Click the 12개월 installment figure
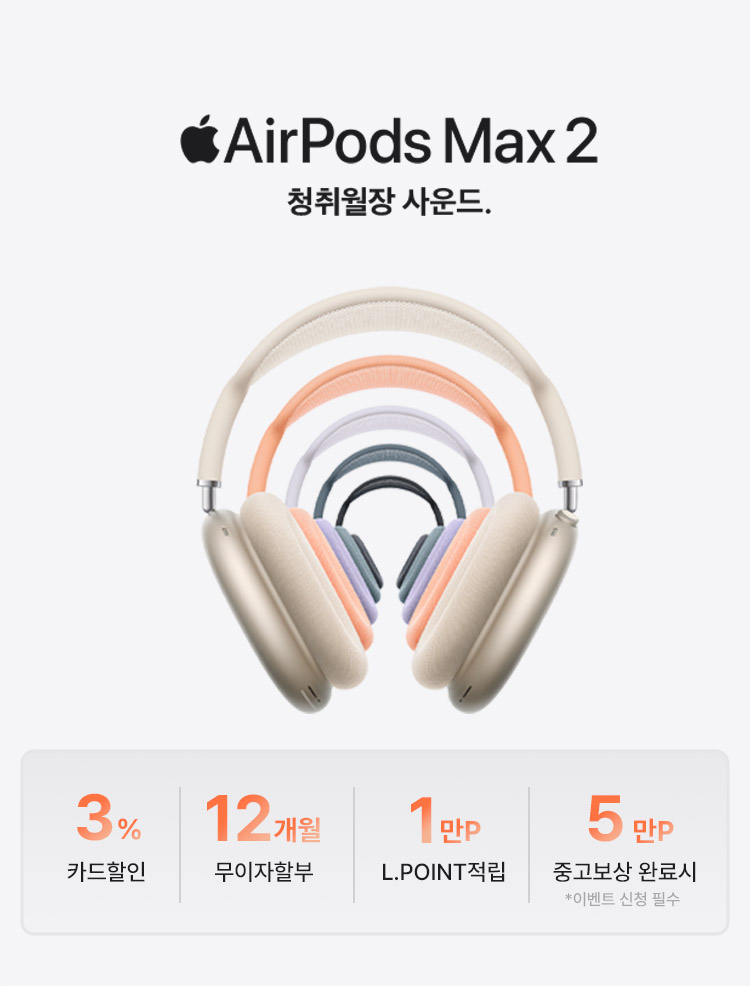 [263, 818]
